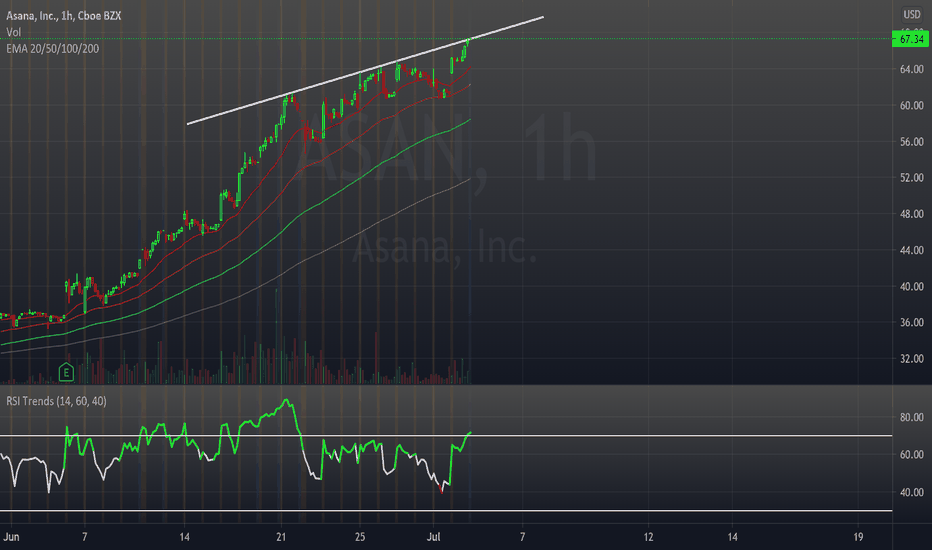Click the 21 date axis label
Image resolution: width=932 pixels, height=550 pixels.
[x=281, y=537]
